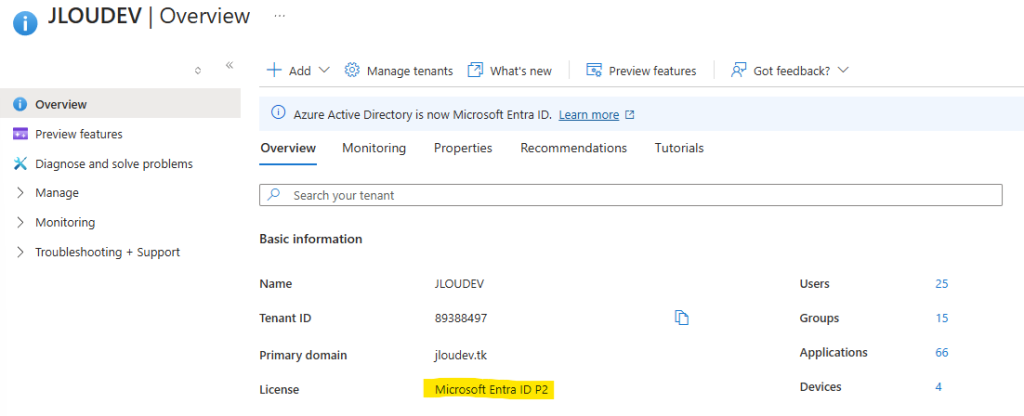Open the Users count link 25
The width and height of the screenshot is (1024, 416).
click(x=942, y=284)
